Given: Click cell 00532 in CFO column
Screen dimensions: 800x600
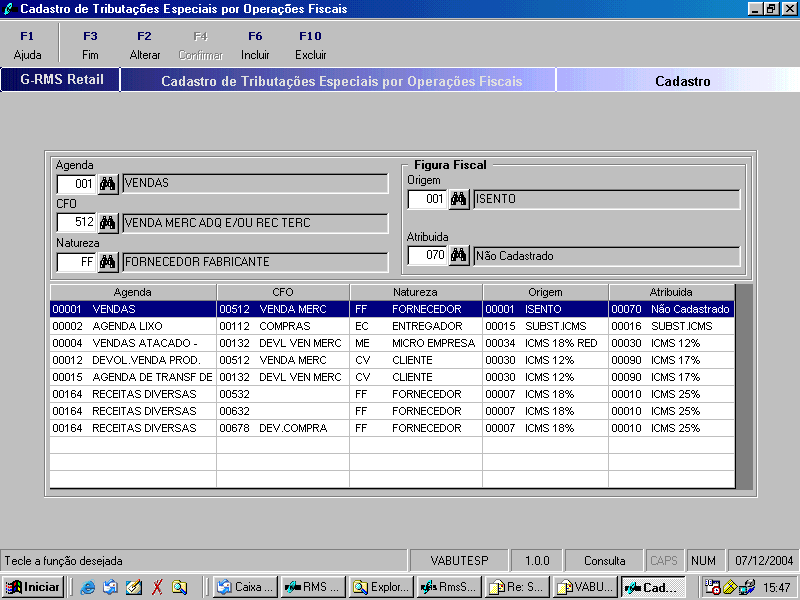Looking at the screenshot, I should point(283,394).
